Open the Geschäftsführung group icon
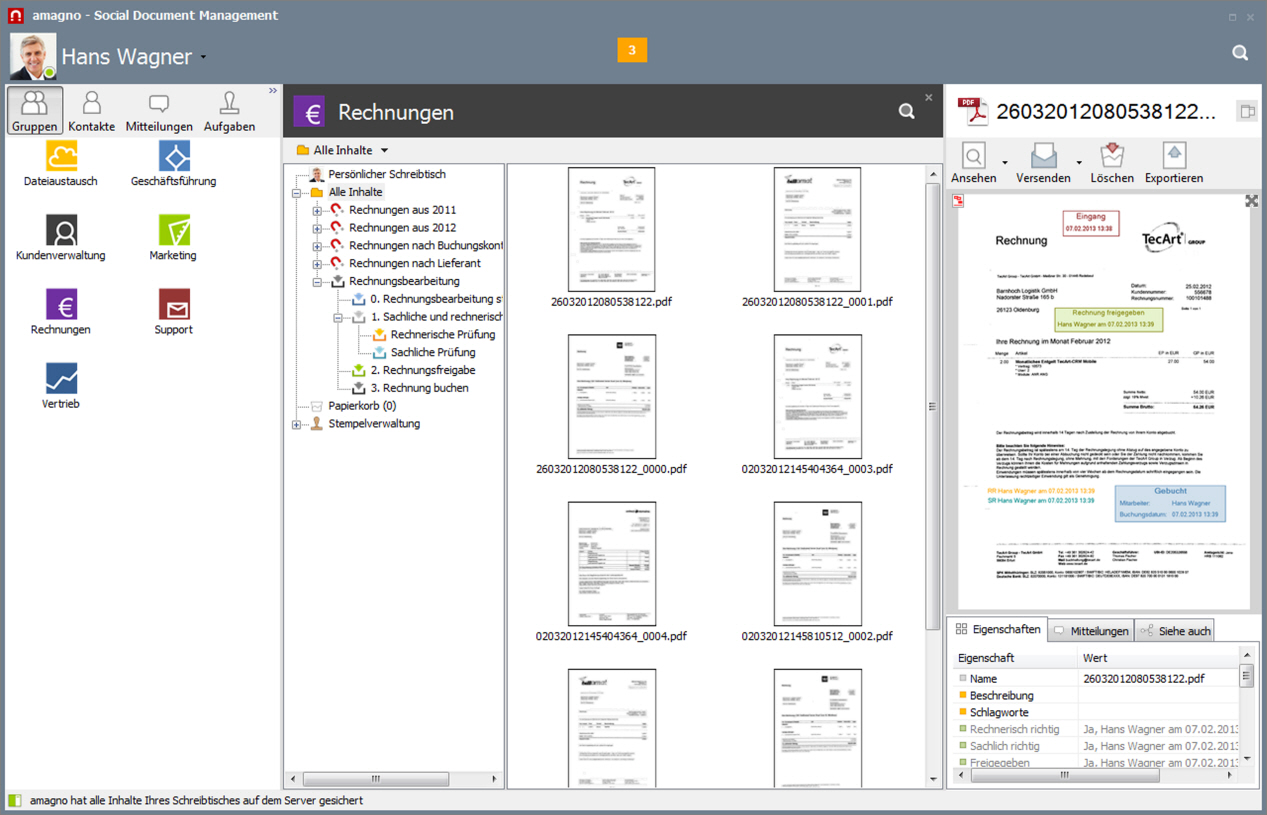 pyautogui.click(x=174, y=158)
